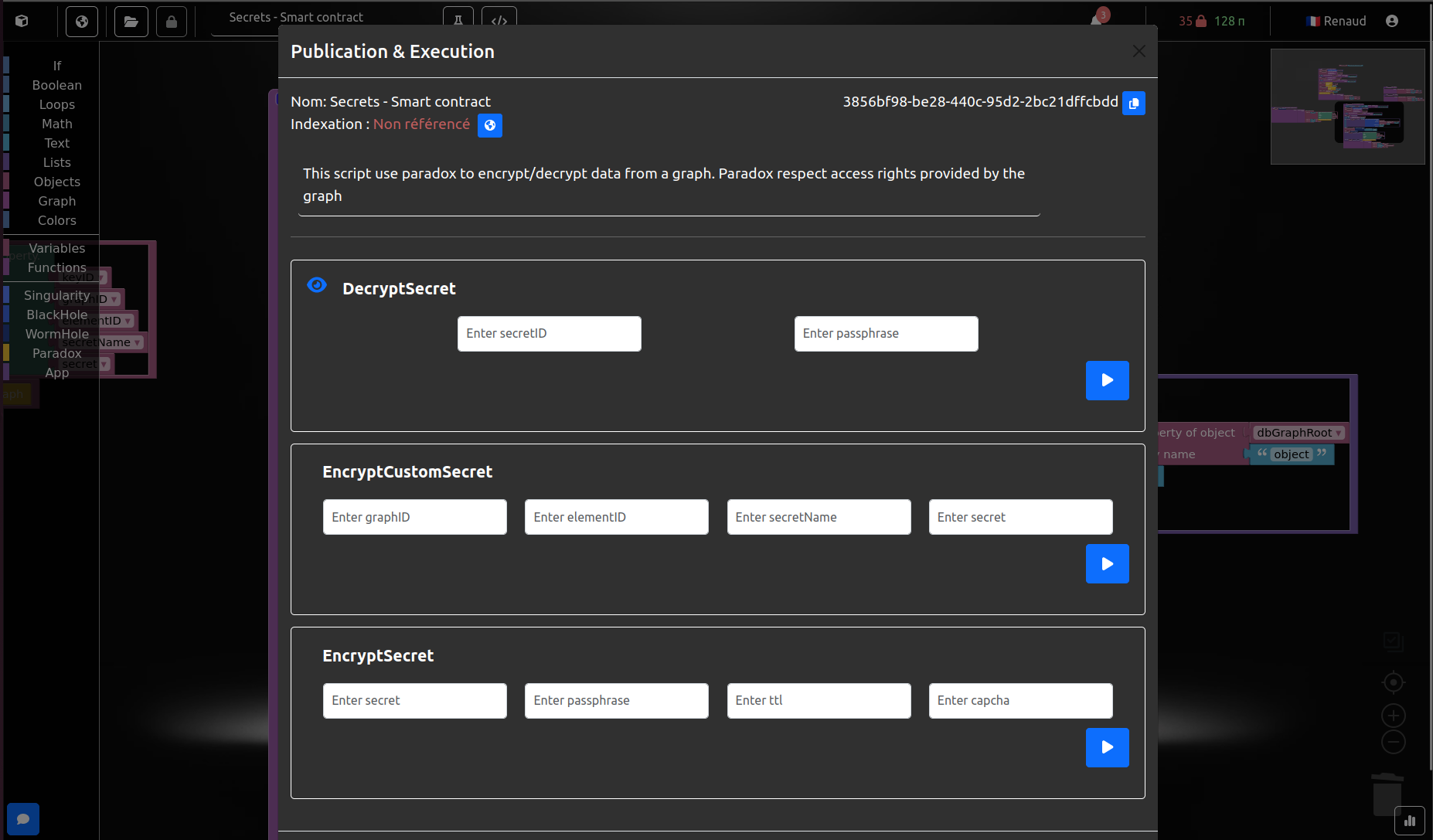Click the Secrets - Smart contract title field

point(326,19)
